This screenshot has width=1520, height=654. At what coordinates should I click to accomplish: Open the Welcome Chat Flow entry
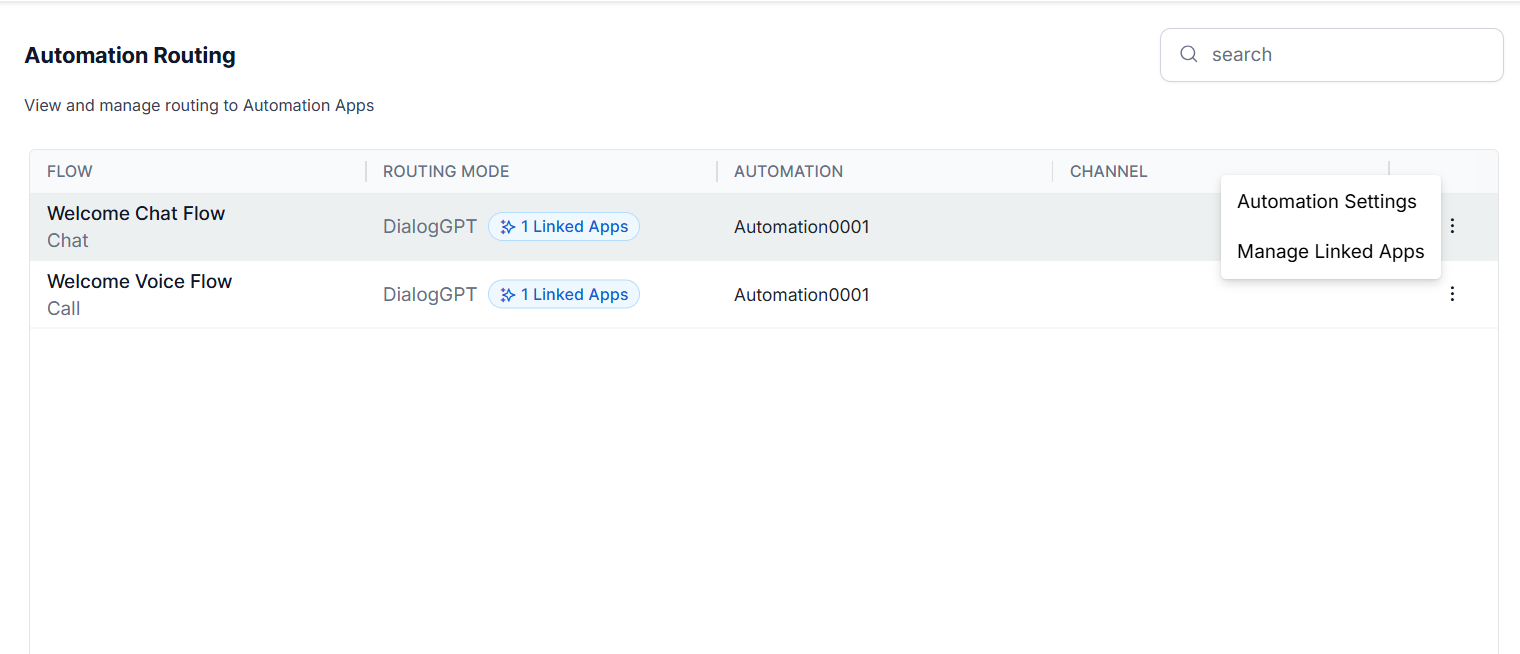[136, 214]
